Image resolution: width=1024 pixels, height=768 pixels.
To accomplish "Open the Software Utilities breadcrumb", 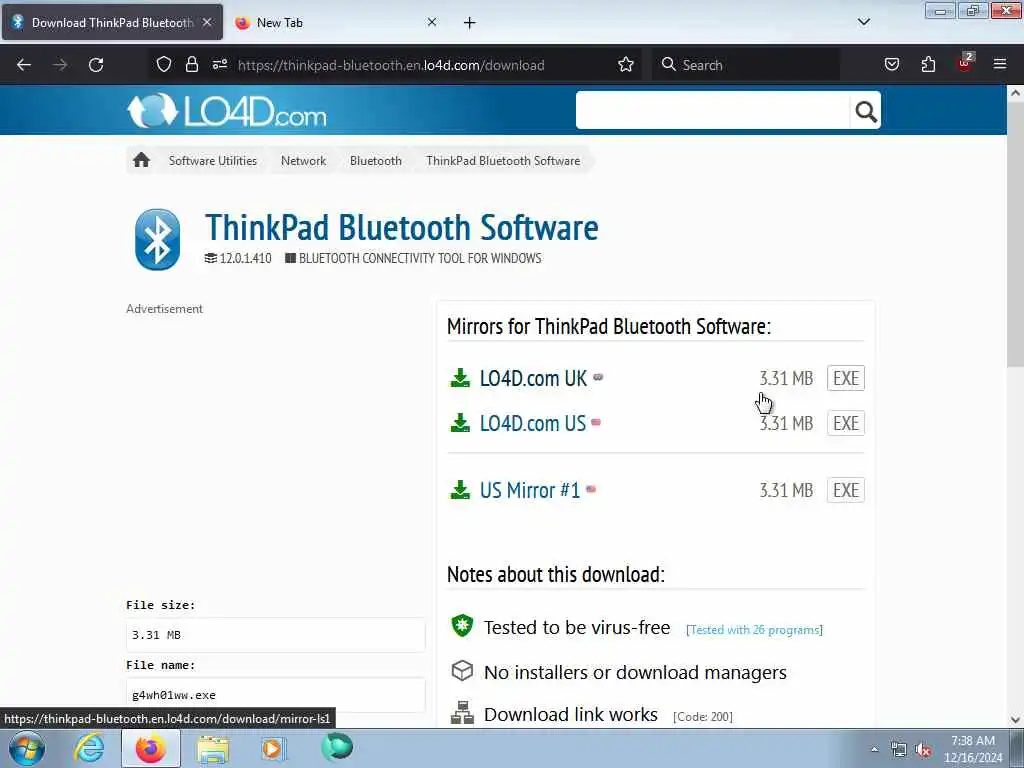I will 213,161.
